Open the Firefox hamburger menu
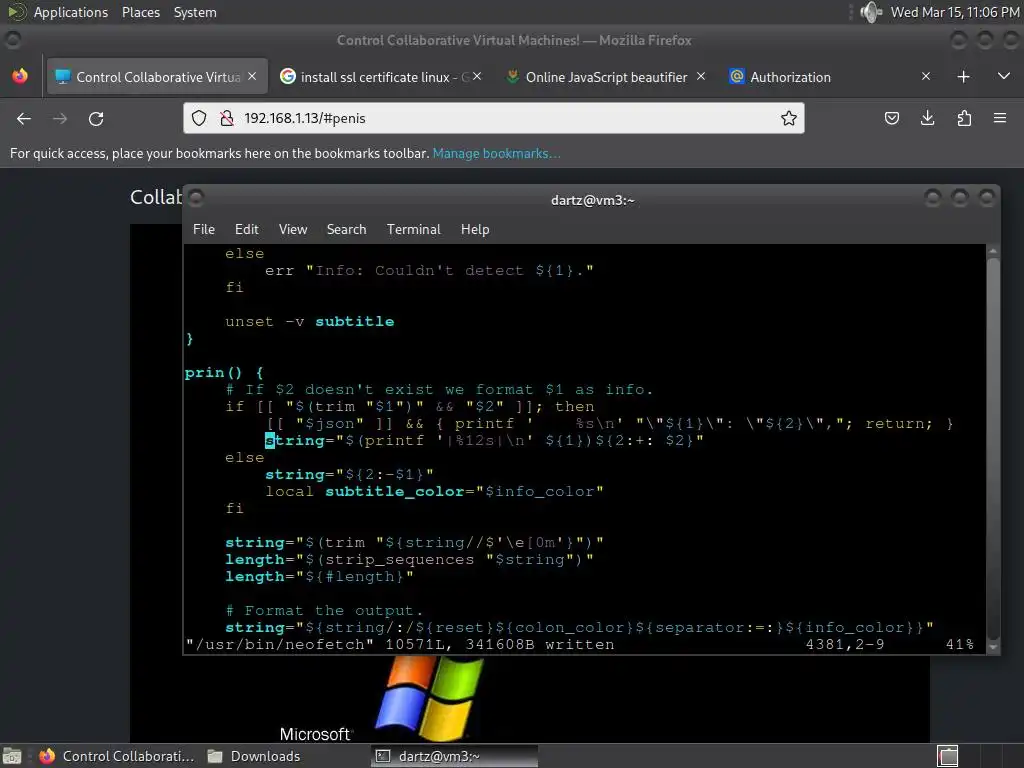This screenshot has height=768, width=1024. tap(1000, 118)
